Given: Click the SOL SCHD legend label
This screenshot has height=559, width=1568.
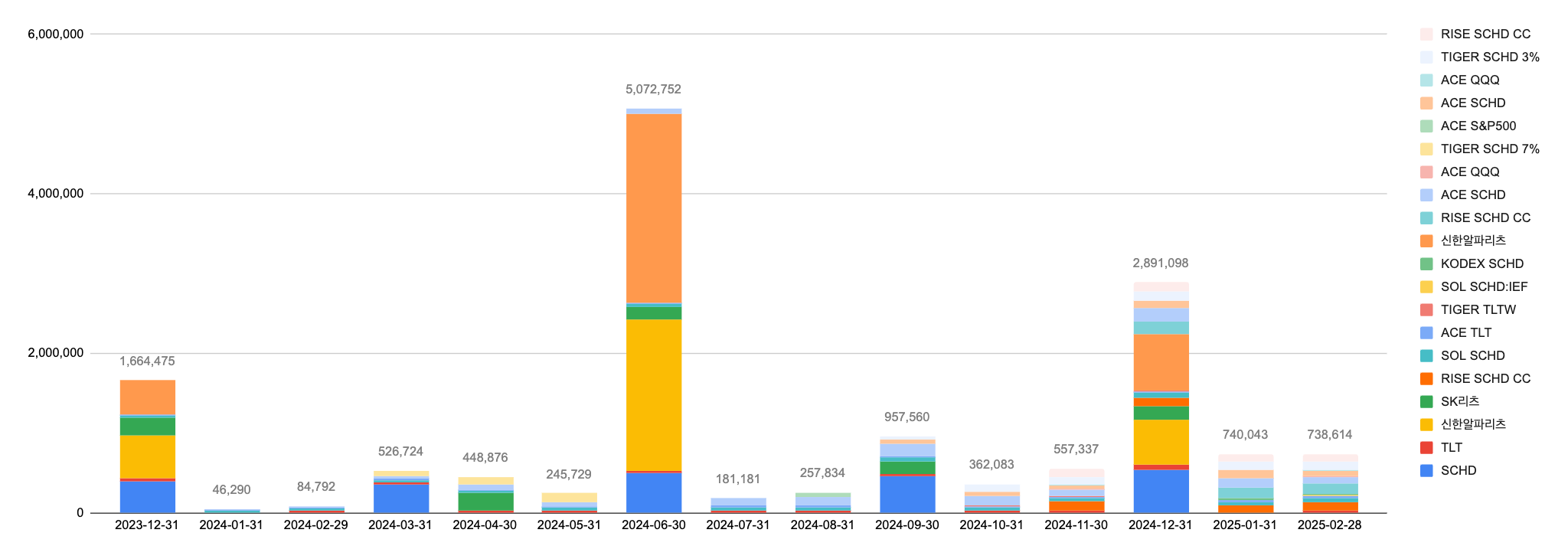Looking at the screenshot, I should [1472, 355].
